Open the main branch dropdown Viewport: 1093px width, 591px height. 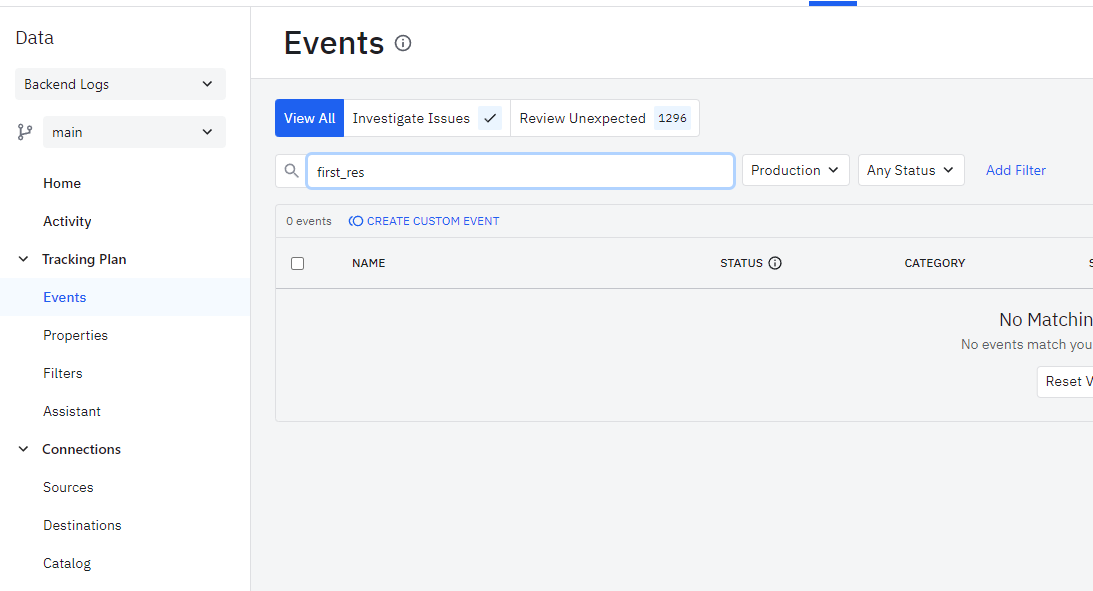tap(135, 132)
